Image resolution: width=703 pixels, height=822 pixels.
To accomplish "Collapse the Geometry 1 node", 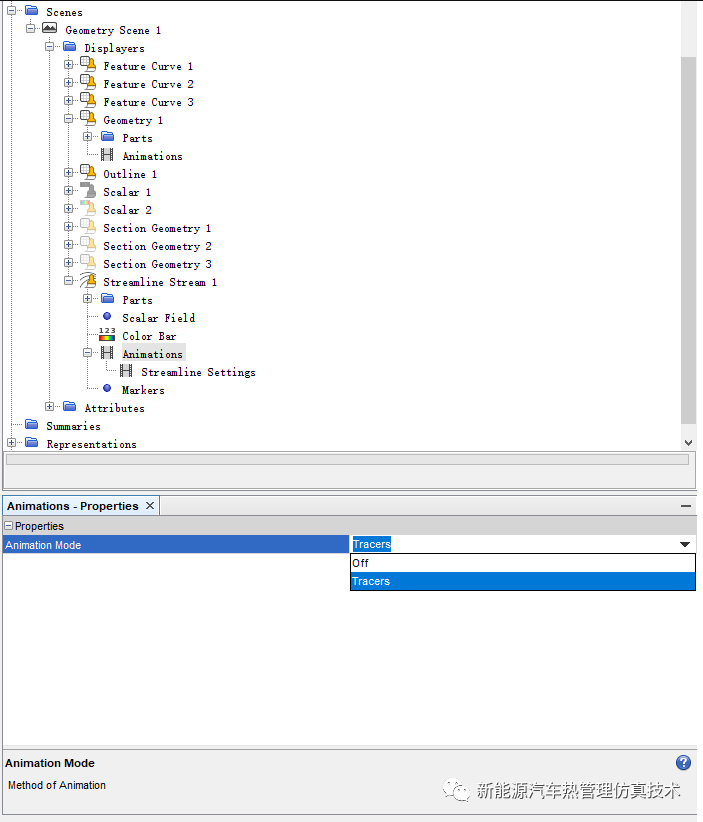I will [69, 118].
